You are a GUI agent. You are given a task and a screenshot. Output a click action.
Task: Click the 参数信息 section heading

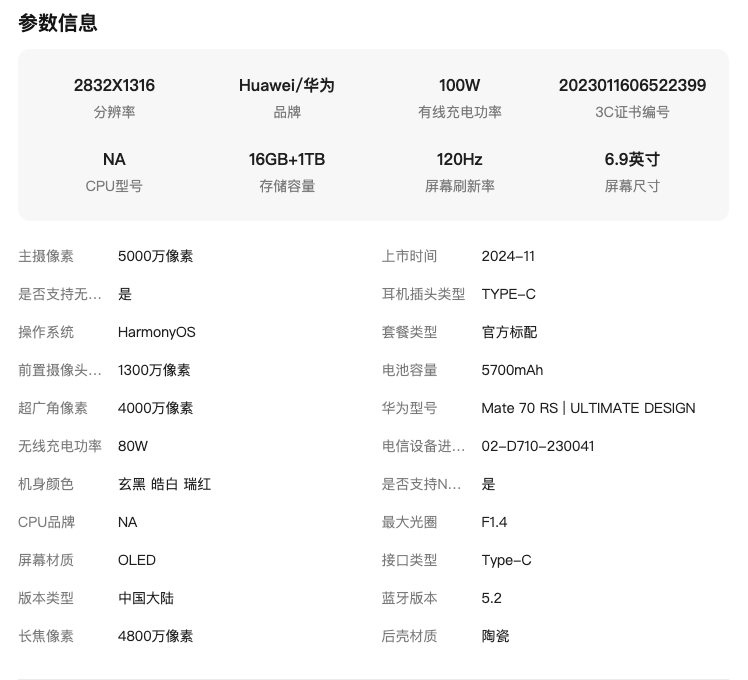58,23
